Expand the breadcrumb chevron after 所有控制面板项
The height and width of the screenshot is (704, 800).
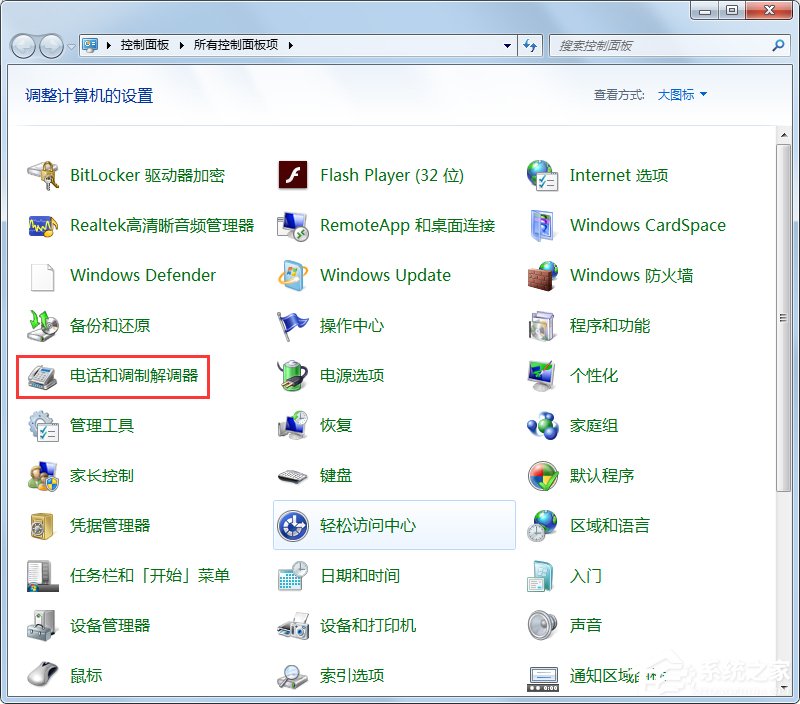coord(288,45)
